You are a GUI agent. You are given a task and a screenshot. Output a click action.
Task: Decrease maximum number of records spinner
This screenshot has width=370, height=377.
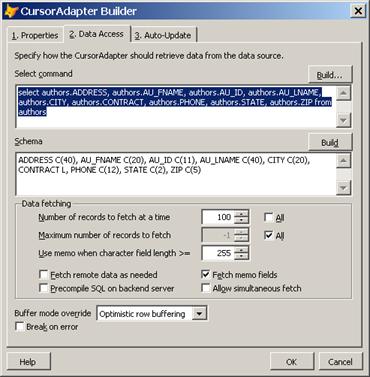click(x=241, y=239)
